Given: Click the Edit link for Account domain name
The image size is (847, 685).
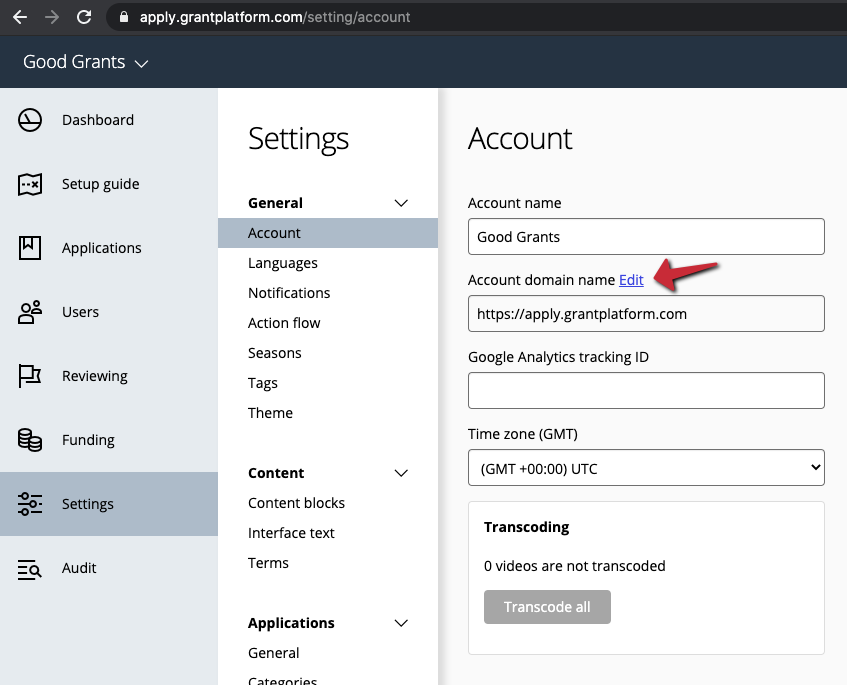Looking at the screenshot, I should pos(631,280).
